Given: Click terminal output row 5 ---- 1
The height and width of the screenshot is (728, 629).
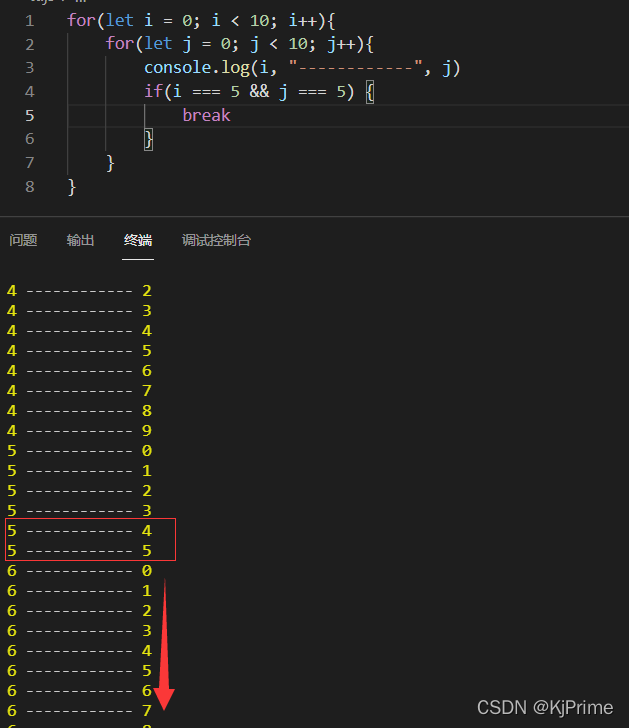Looking at the screenshot, I should [79, 471].
